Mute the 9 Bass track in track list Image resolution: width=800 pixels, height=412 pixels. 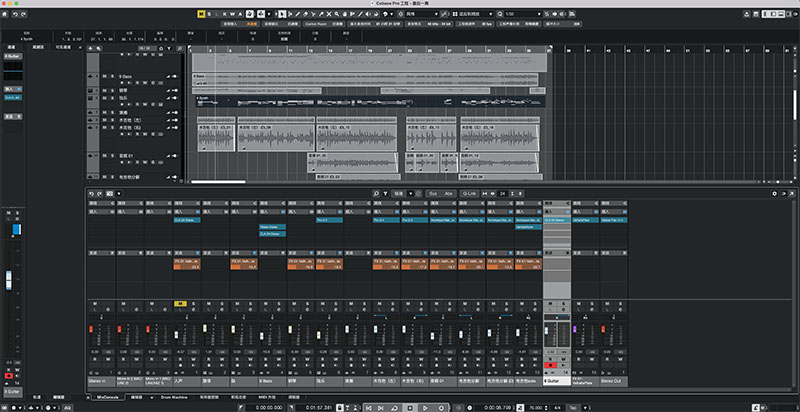tap(104, 76)
